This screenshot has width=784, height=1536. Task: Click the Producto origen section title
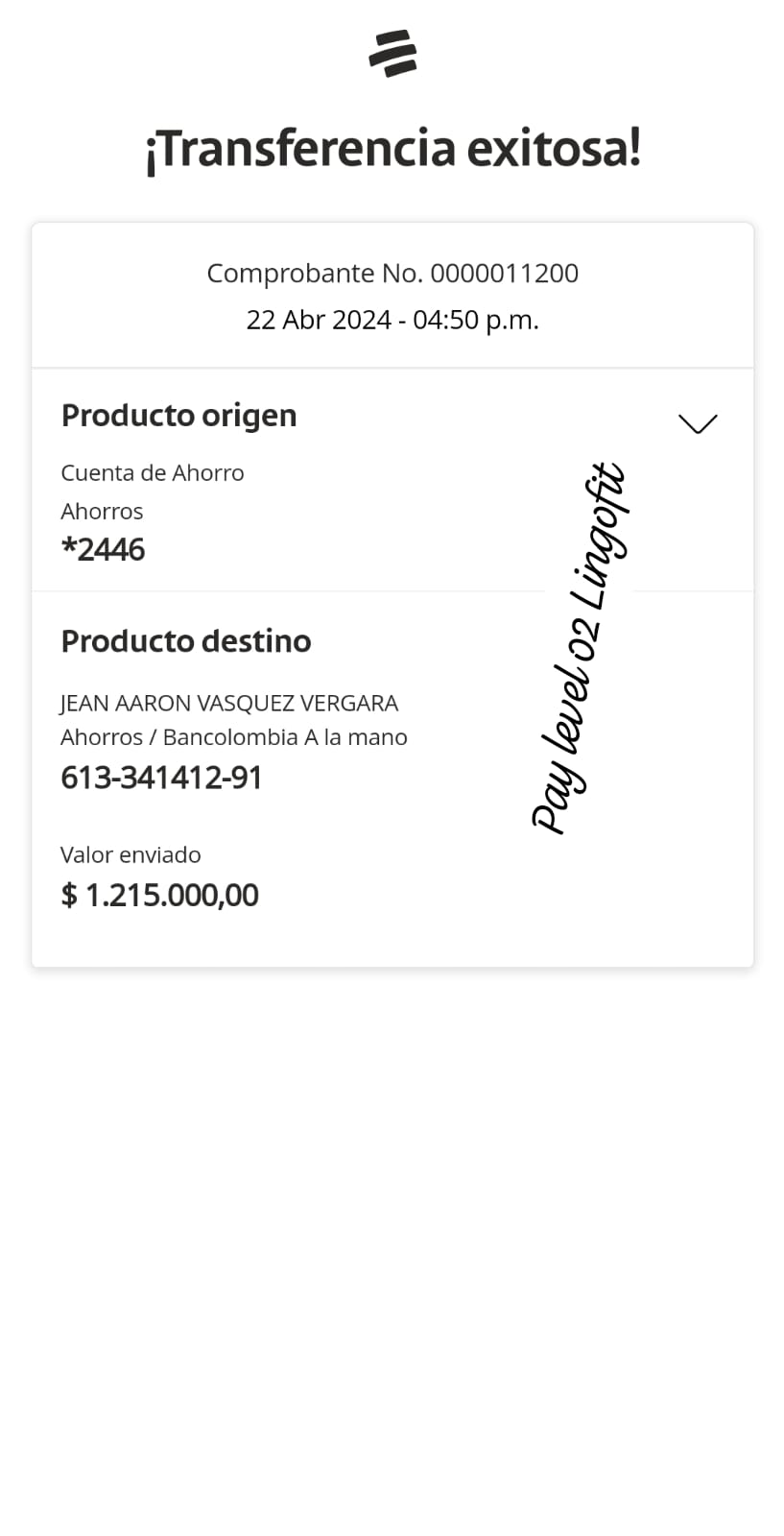pyautogui.click(x=178, y=416)
